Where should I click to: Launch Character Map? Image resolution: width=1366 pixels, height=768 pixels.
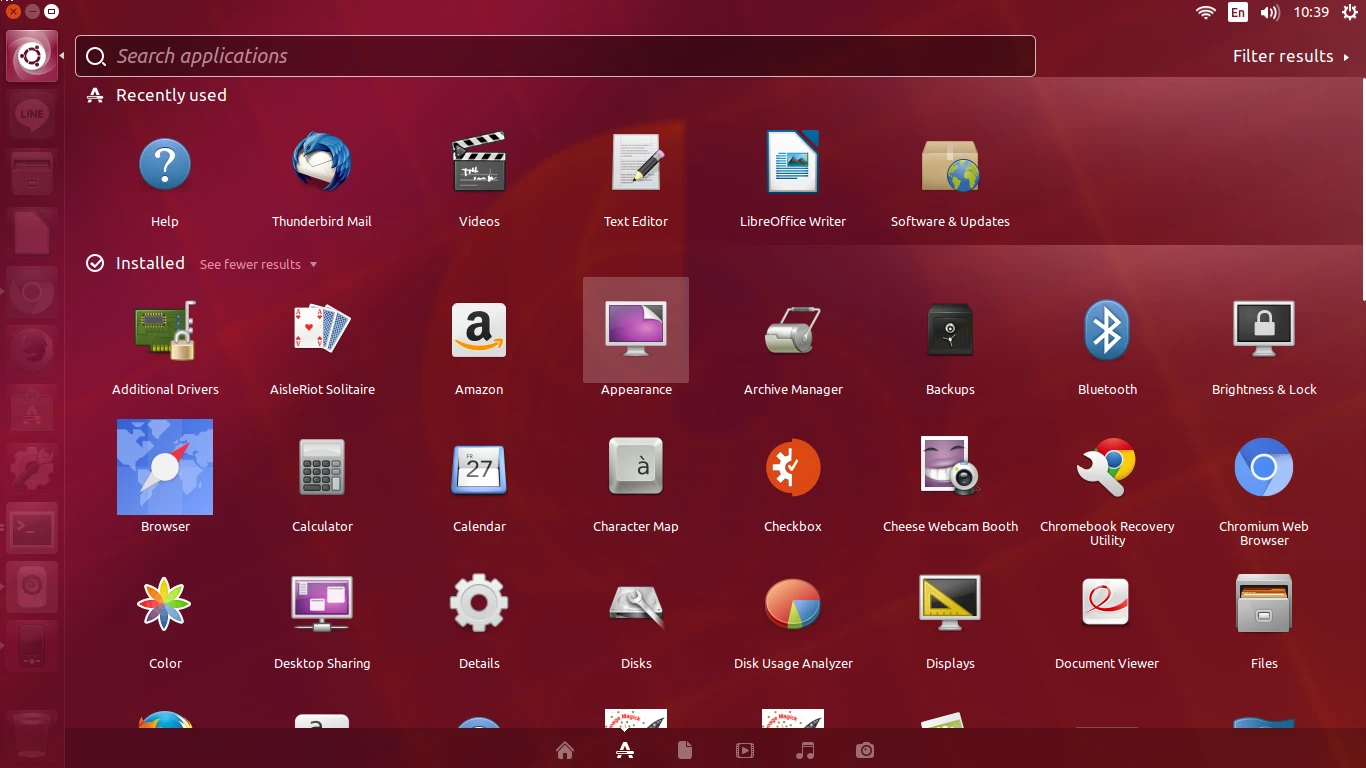coord(636,467)
